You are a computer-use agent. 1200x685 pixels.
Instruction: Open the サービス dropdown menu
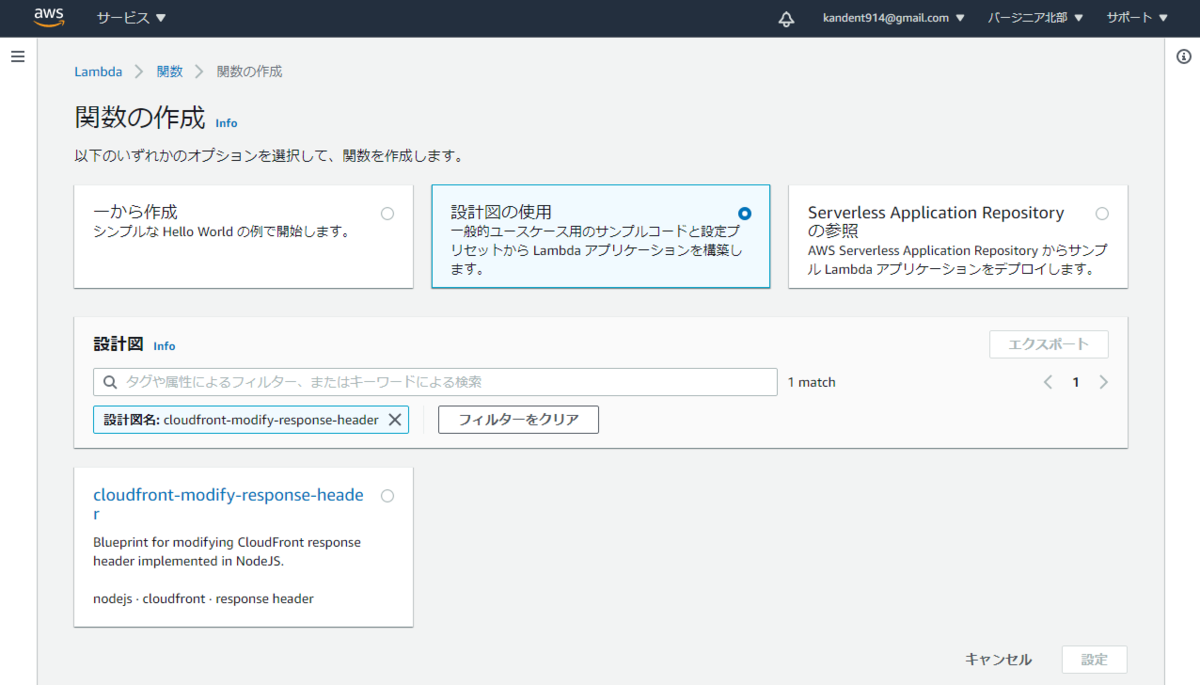131,18
